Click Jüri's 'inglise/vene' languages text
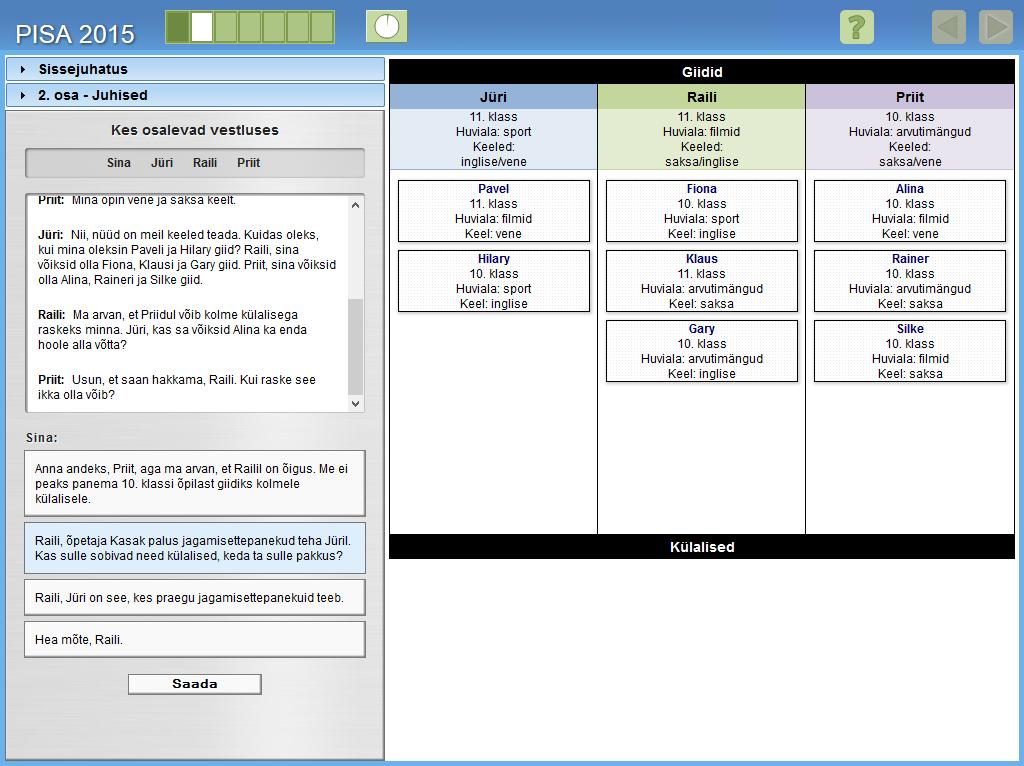 click(x=494, y=162)
